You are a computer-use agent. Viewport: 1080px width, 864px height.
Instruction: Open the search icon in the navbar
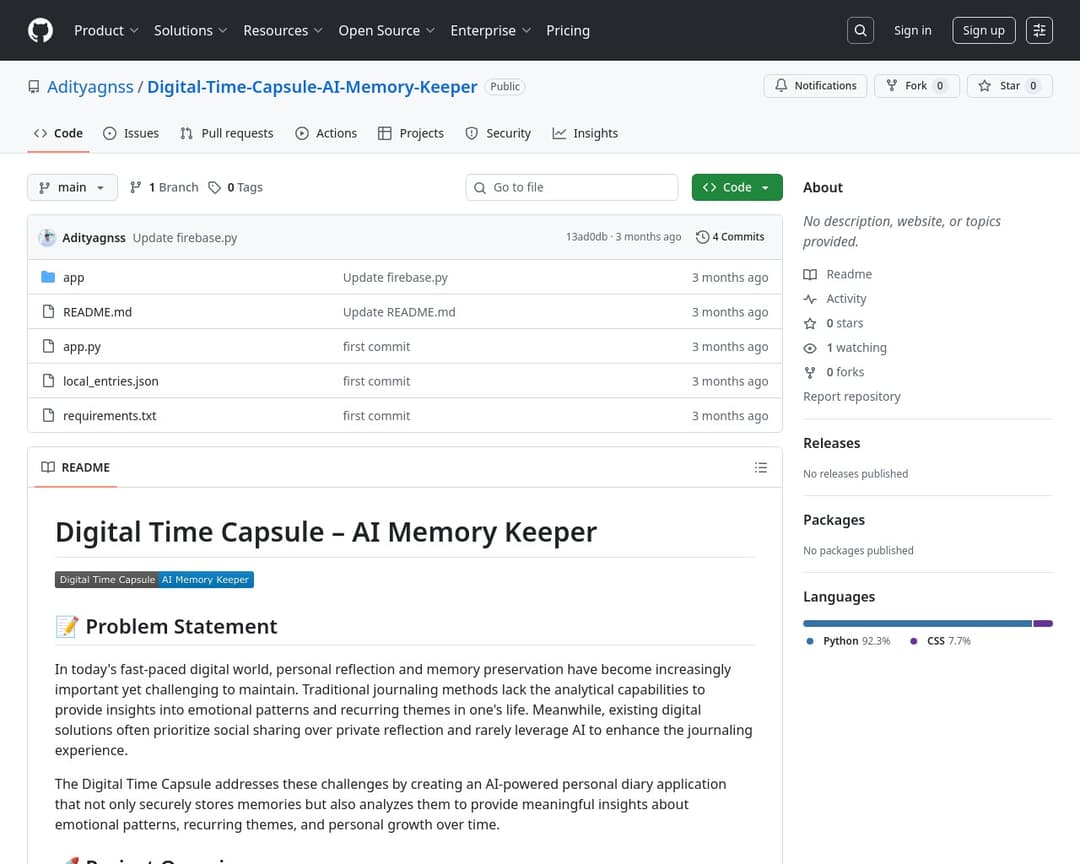click(860, 30)
